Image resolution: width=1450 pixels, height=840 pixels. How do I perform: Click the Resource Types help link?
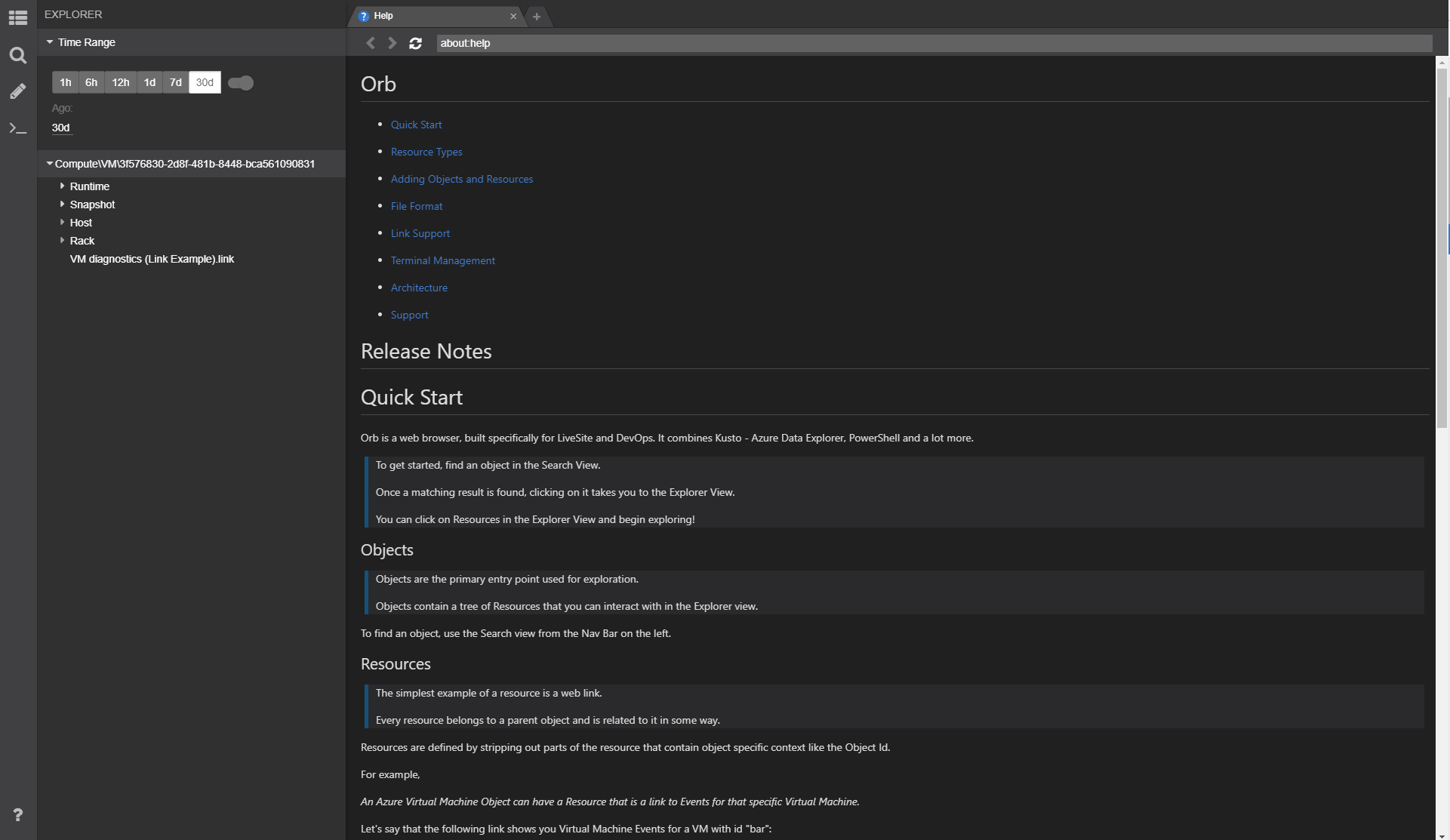[425, 151]
